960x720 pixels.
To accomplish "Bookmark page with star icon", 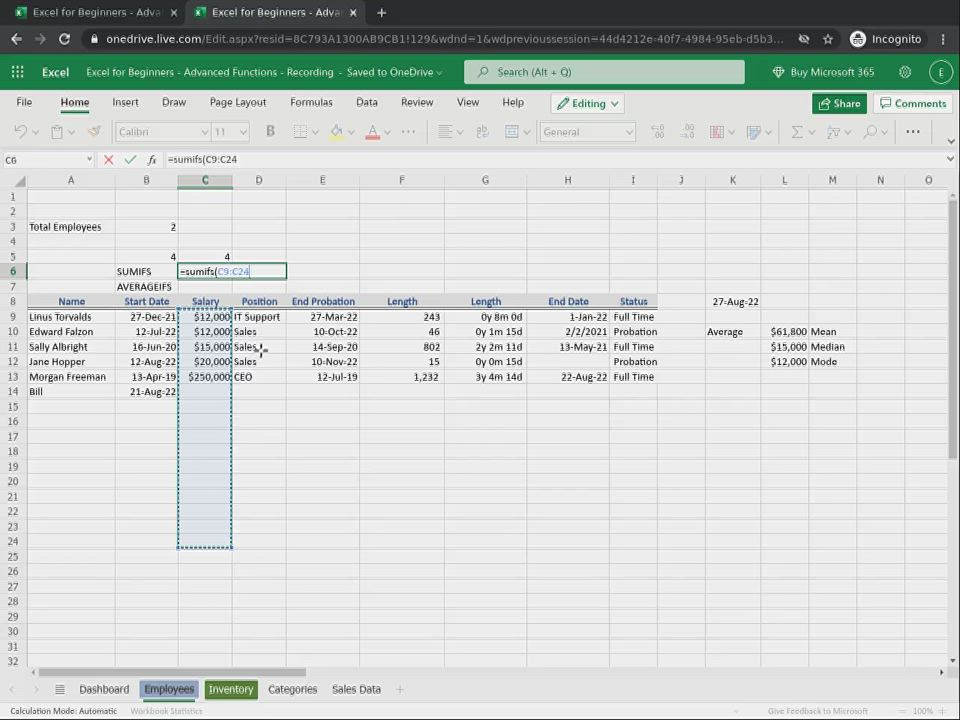I will 828,39.
